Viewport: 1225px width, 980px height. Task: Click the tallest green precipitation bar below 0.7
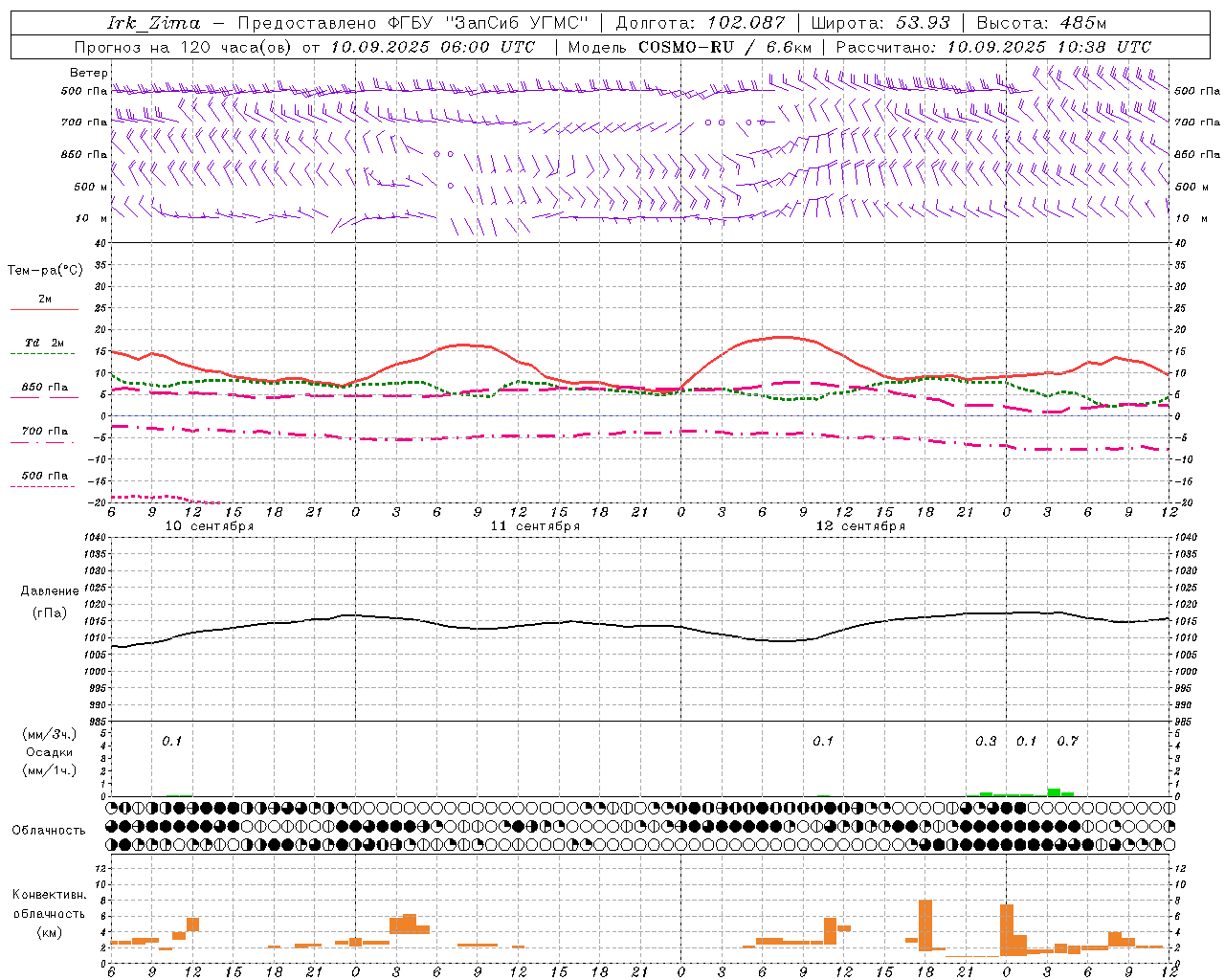pyautogui.click(x=1054, y=792)
